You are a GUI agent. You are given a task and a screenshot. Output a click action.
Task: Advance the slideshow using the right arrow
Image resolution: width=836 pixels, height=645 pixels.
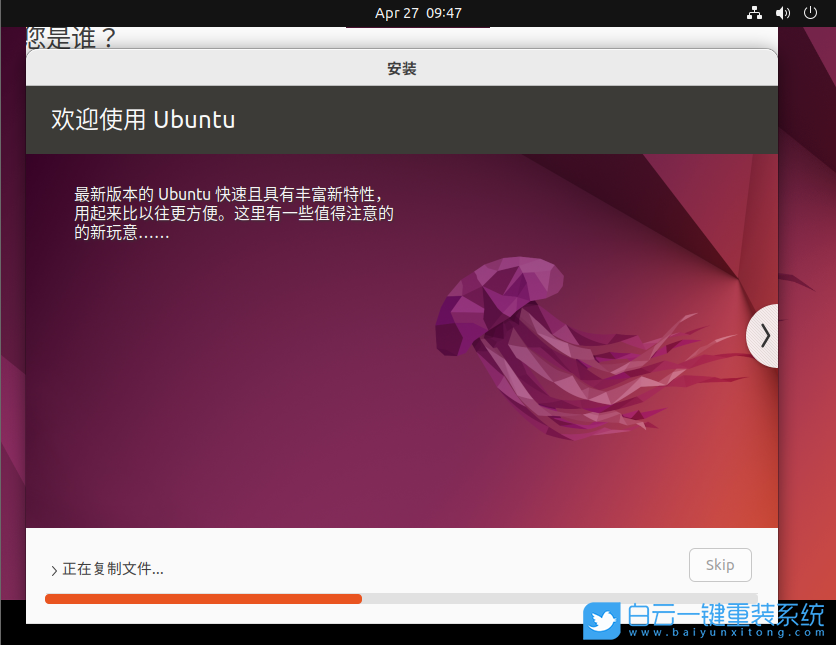point(765,335)
